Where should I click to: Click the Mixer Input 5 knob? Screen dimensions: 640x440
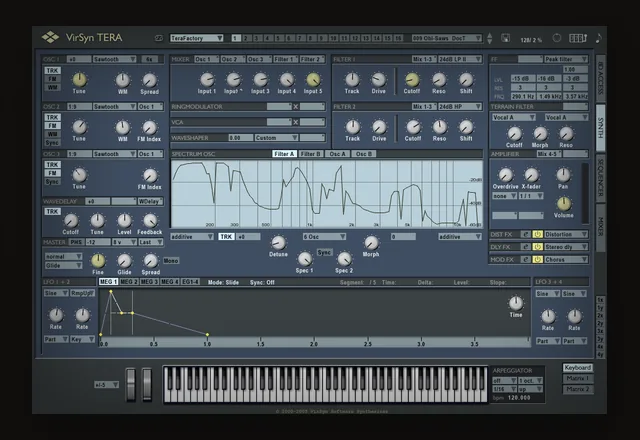(313, 80)
